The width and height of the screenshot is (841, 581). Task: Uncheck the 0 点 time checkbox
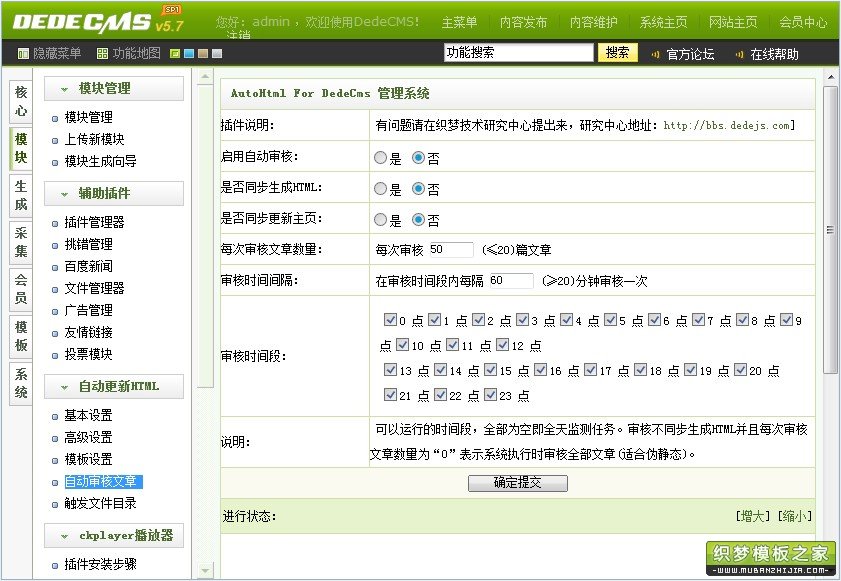(390, 320)
